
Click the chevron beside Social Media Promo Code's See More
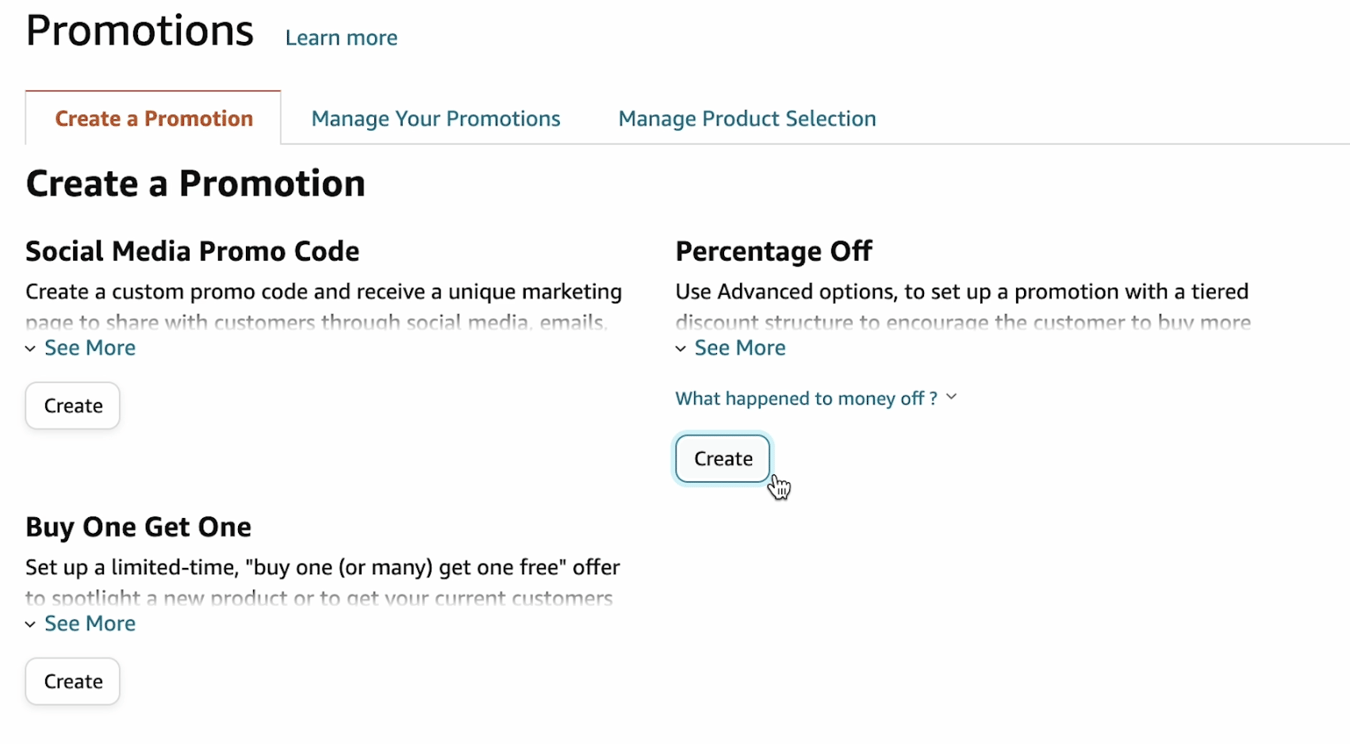click(x=30, y=347)
